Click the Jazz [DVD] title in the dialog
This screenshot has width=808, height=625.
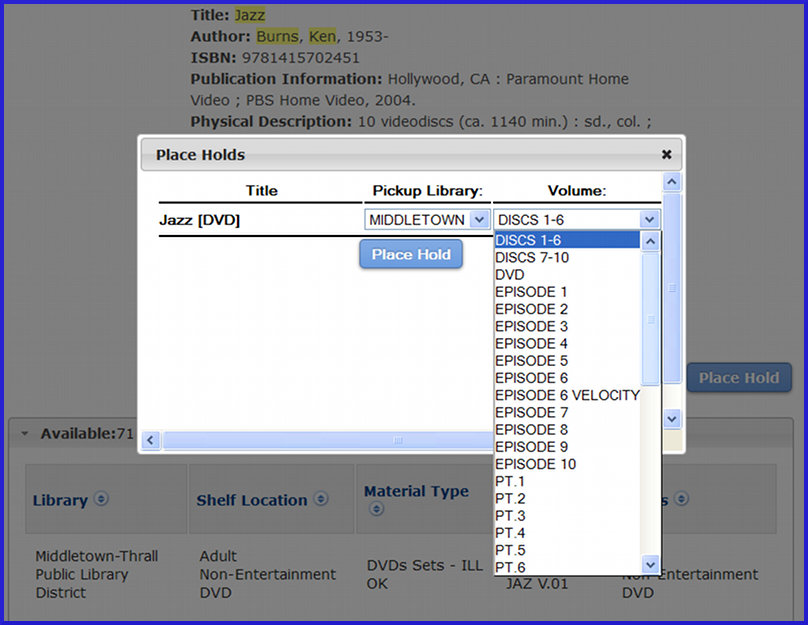click(x=199, y=220)
